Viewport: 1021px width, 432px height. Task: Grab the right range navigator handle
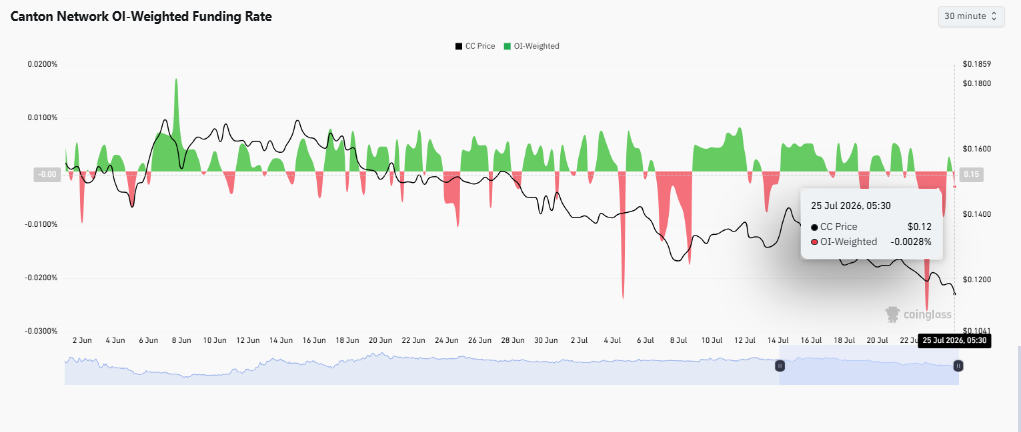point(958,366)
